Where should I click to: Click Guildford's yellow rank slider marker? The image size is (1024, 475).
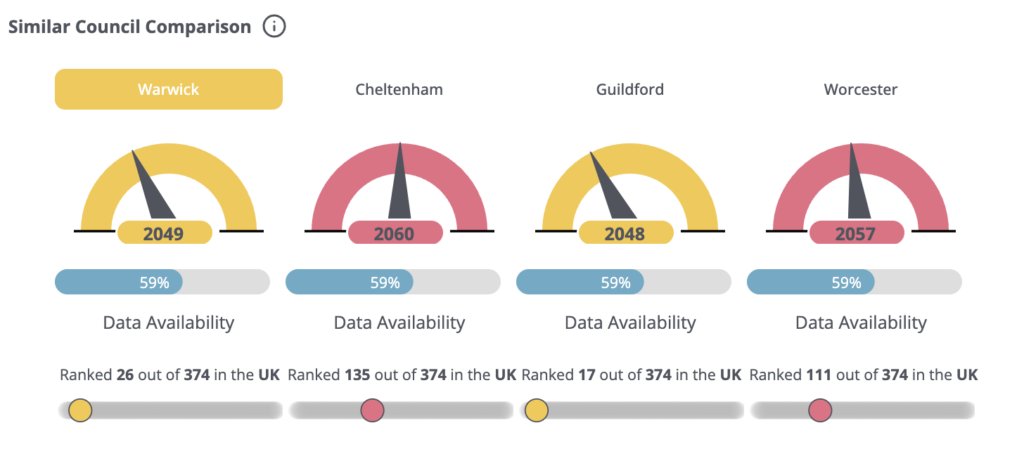tap(536, 410)
